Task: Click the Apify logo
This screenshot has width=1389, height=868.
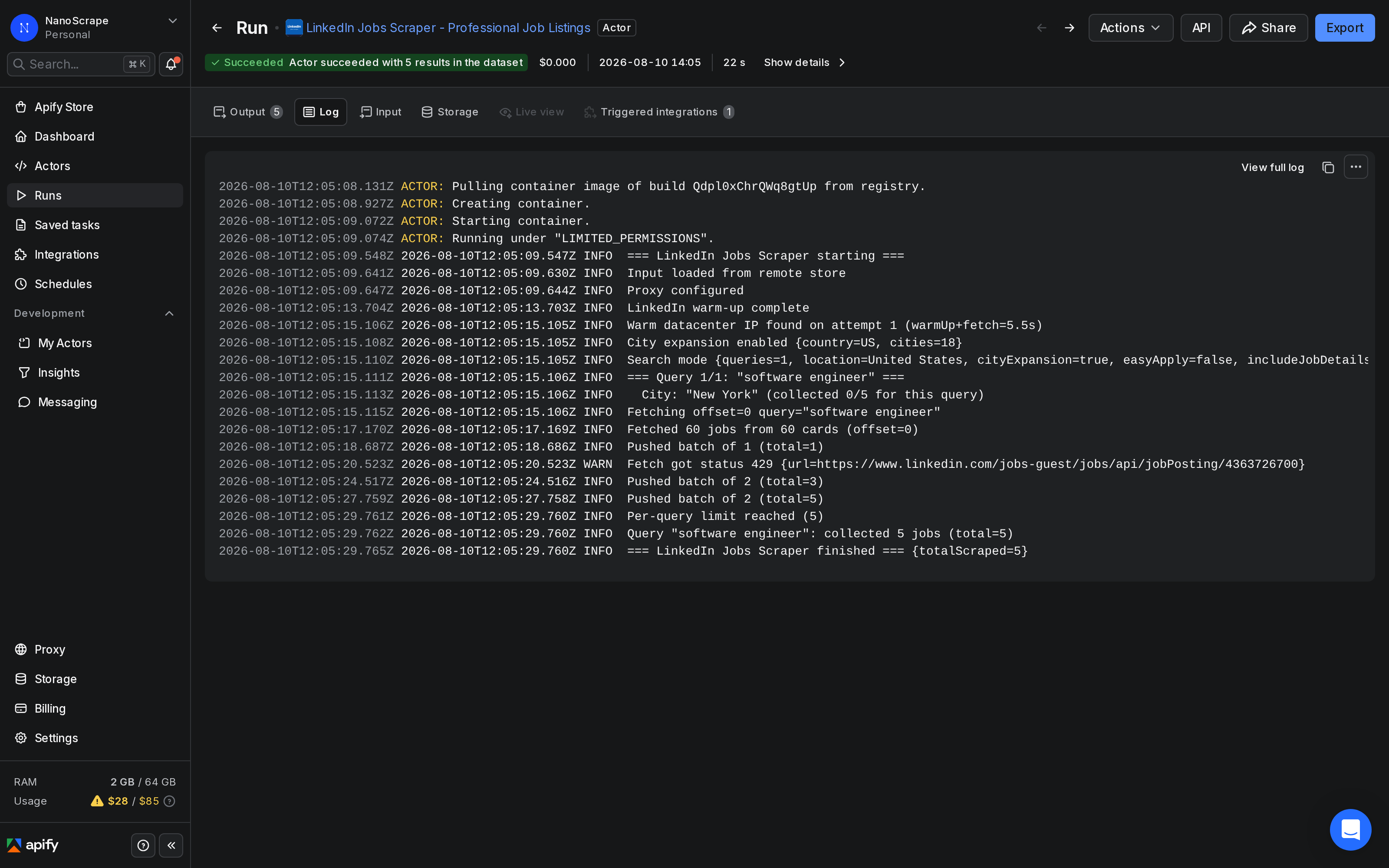Action: click(33, 845)
